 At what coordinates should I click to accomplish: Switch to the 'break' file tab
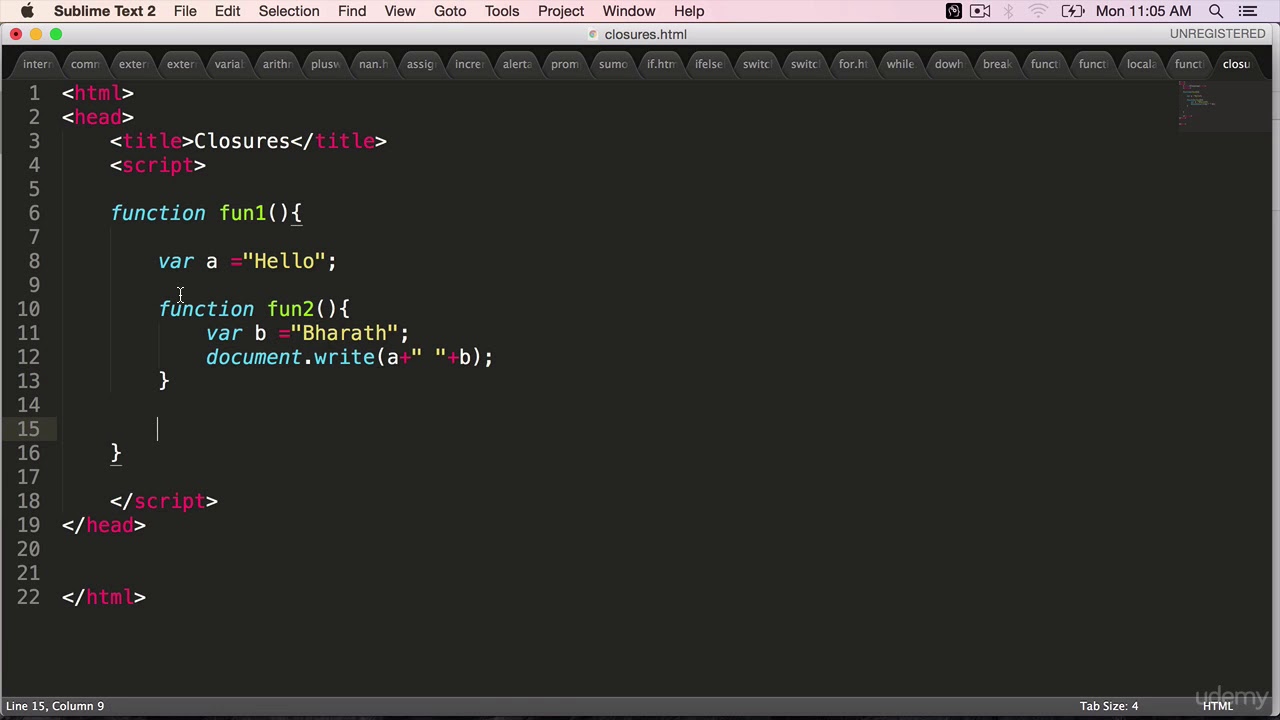point(997,64)
